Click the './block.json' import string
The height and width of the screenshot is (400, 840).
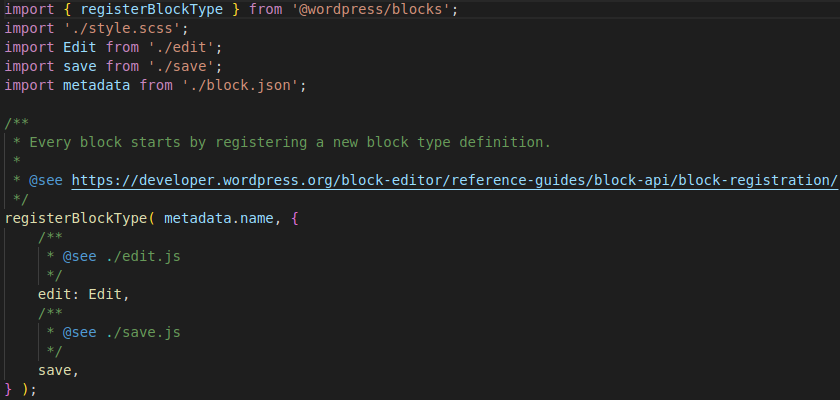tap(240, 85)
